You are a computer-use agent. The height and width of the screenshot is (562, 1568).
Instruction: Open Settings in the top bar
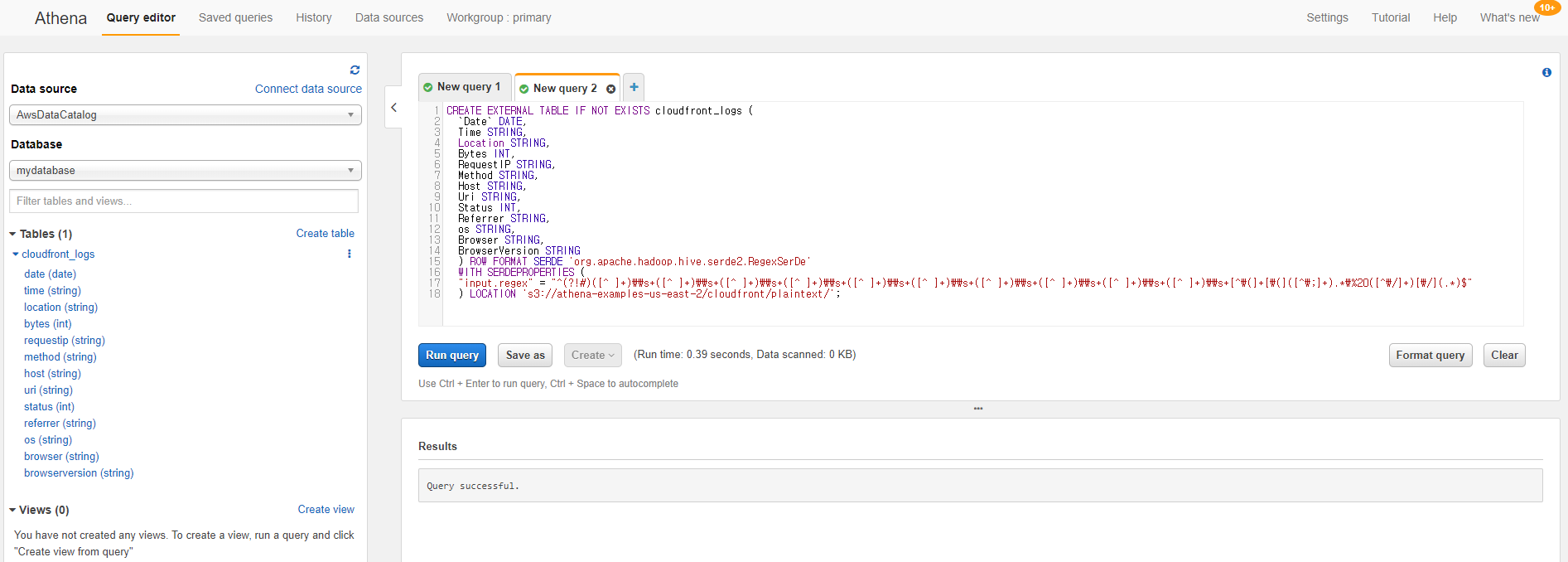point(1327,17)
